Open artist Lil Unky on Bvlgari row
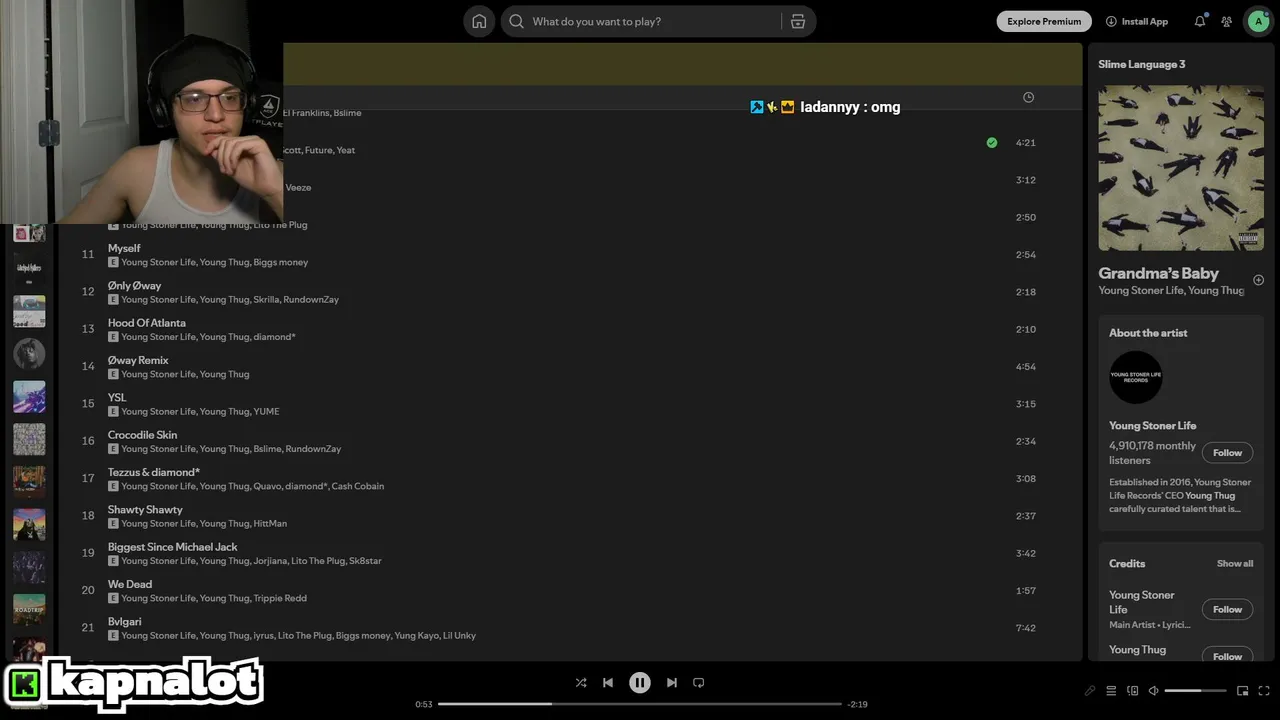Screen dimensions: 1280x720 pyautogui.click(x=458, y=636)
